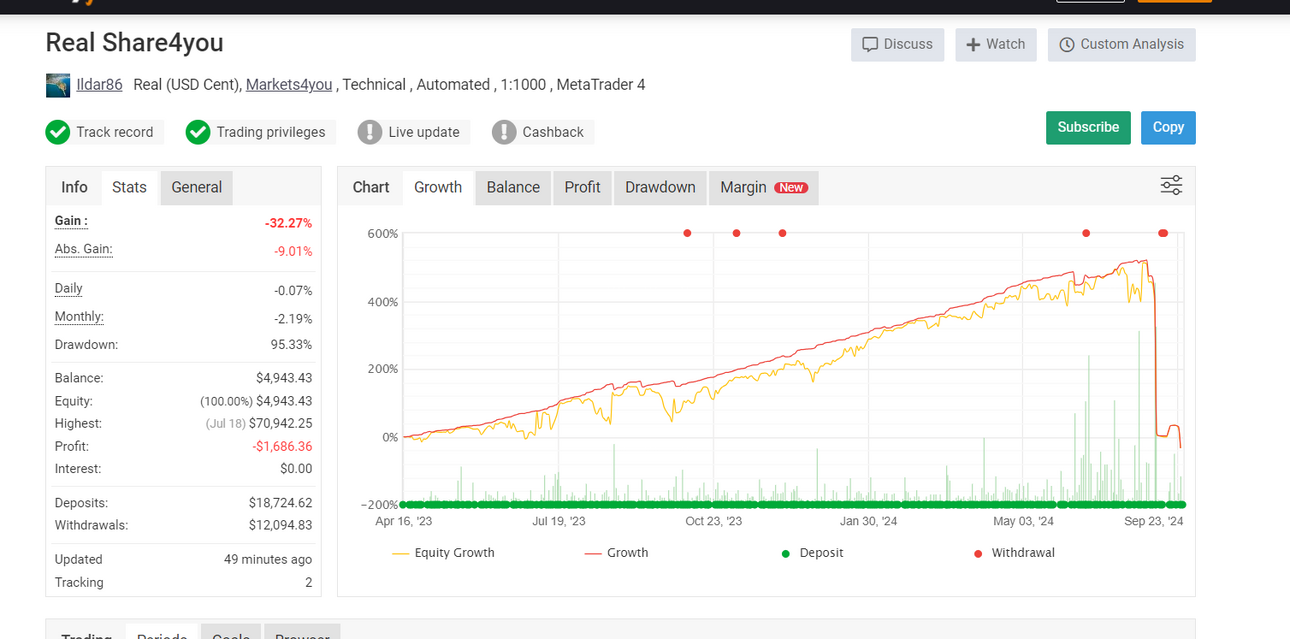This screenshot has height=639, width=1290.
Task: Select the Growth chart tab
Action: (x=438, y=187)
